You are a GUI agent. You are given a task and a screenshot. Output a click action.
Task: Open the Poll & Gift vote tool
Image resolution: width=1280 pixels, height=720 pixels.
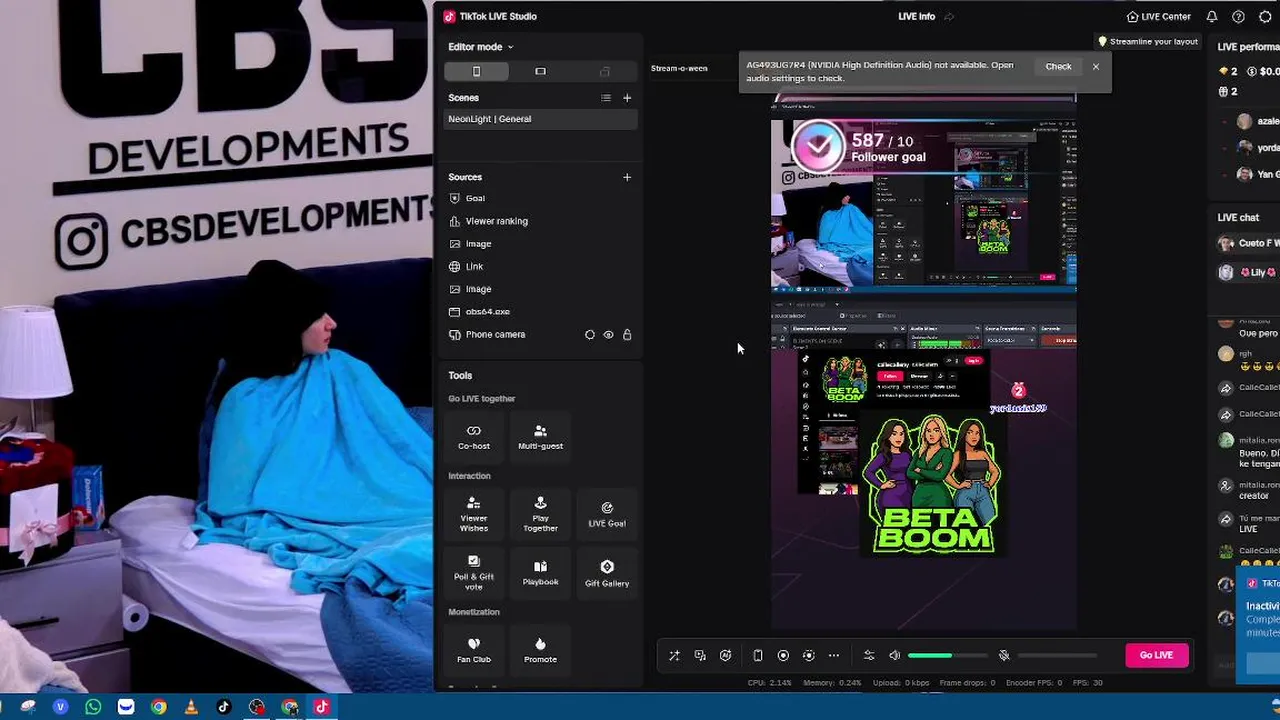tap(474, 573)
